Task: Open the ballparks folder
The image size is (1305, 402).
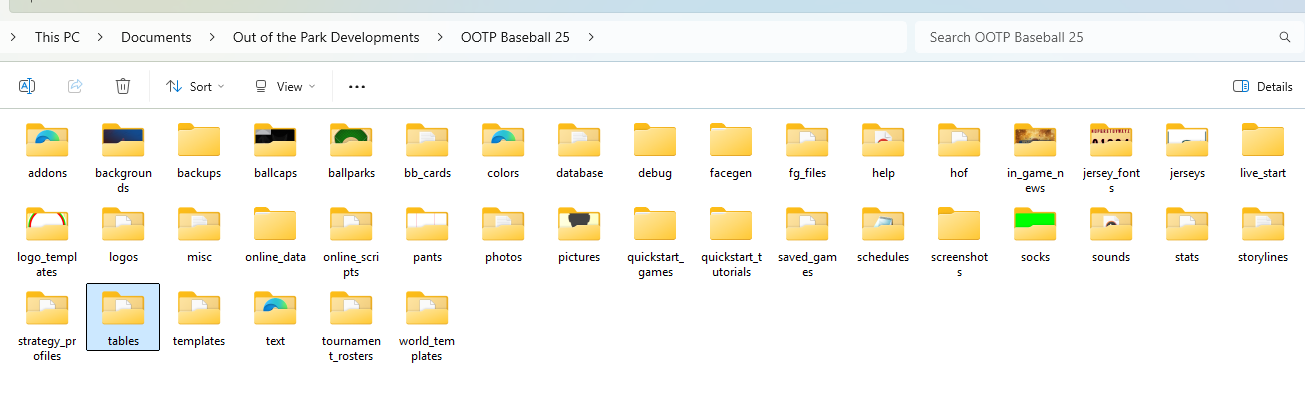Action: [351, 151]
